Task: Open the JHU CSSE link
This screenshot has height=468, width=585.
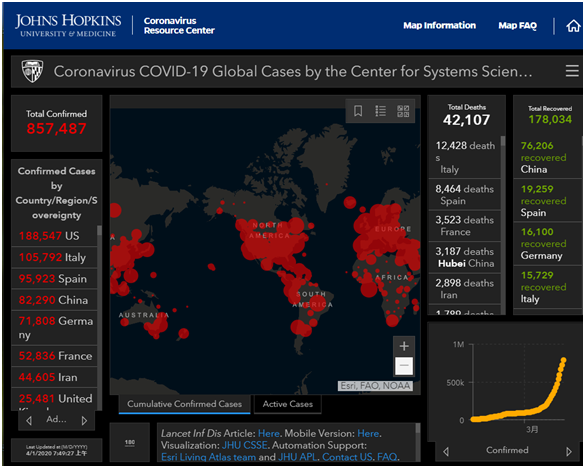Action: tap(245, 445)
